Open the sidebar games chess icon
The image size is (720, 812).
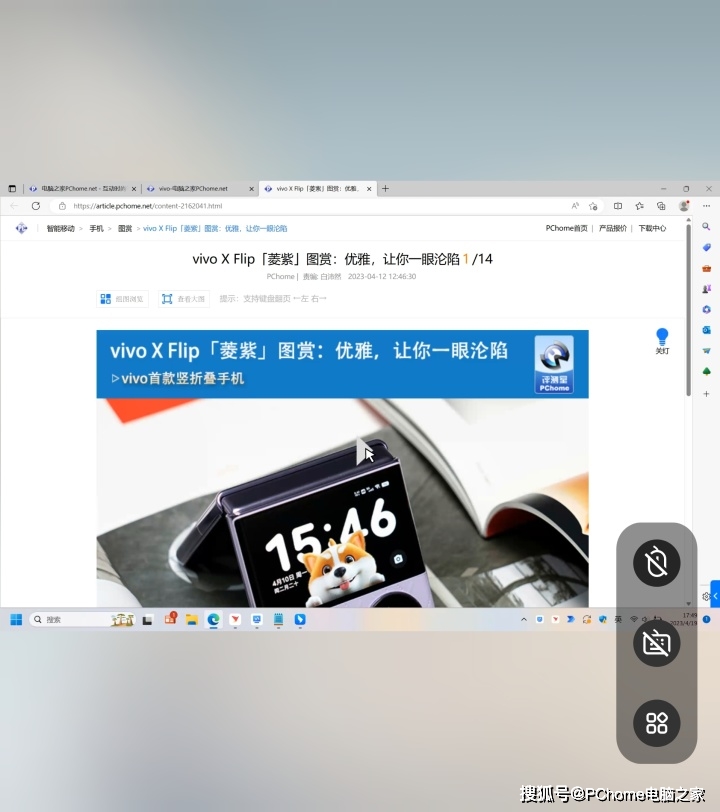coord(707,288)
